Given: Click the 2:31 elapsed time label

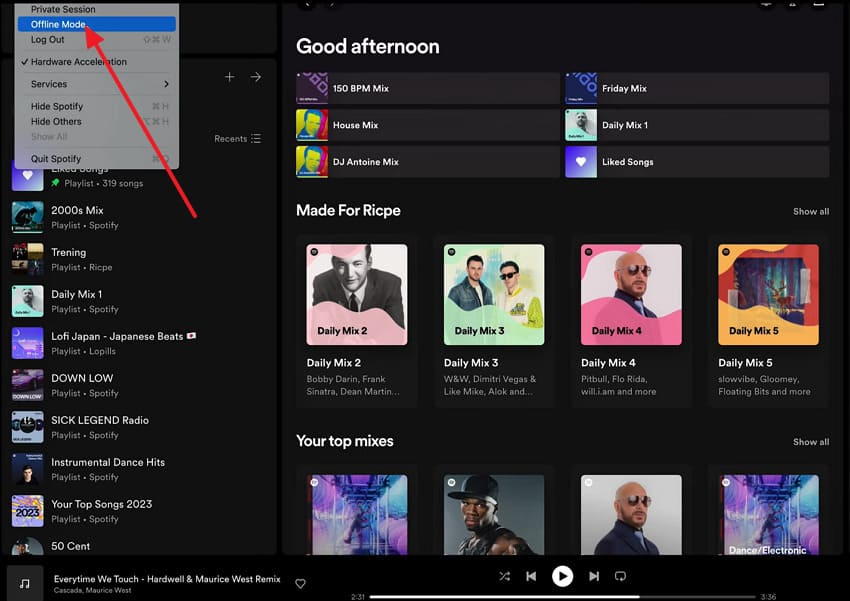Looking at the screenshot, I should [x=358, y=597].
